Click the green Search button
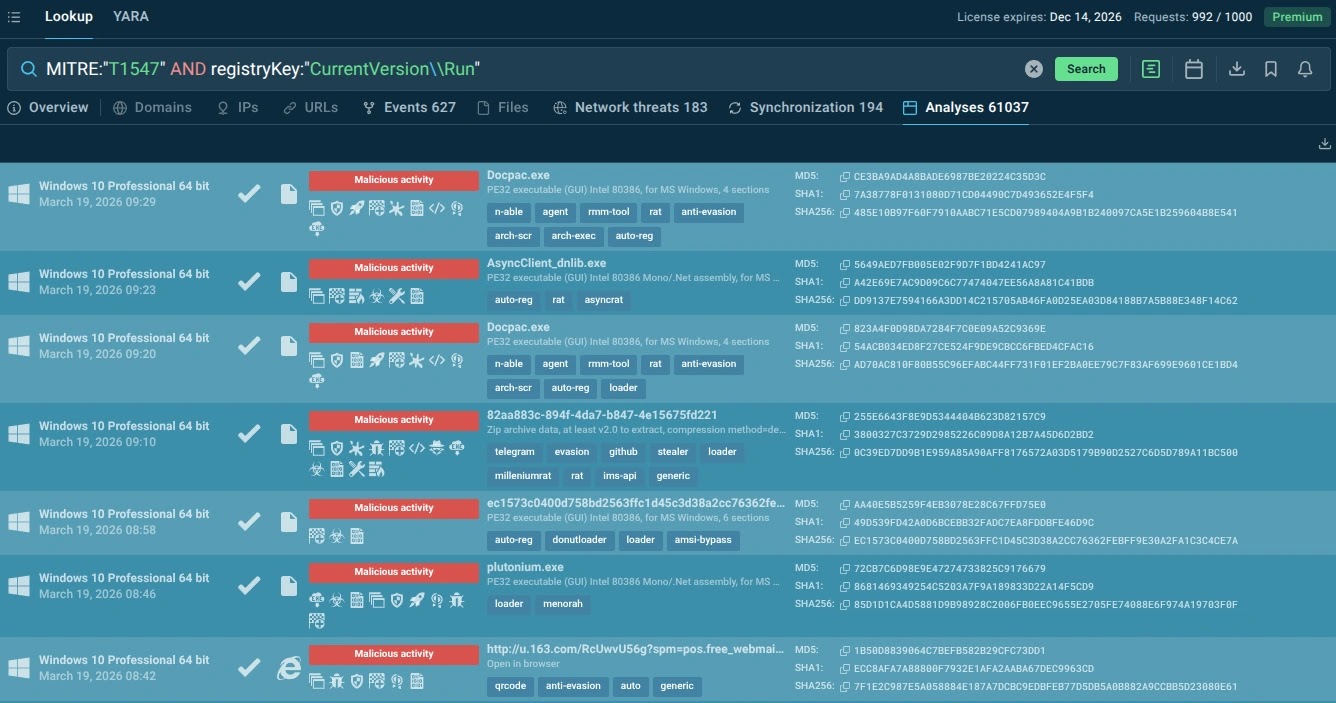Image resolution: width=1336 pixels, height=703 pixels. tap(1086, 69)
